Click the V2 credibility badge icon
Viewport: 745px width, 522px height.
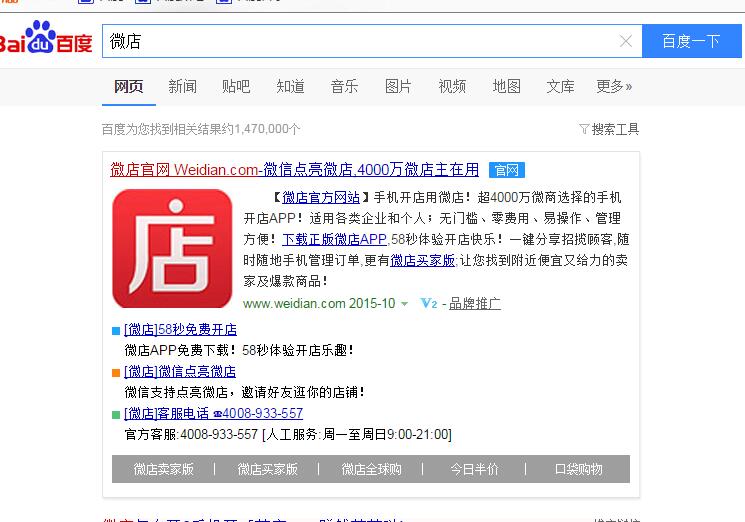click(429, 303)
